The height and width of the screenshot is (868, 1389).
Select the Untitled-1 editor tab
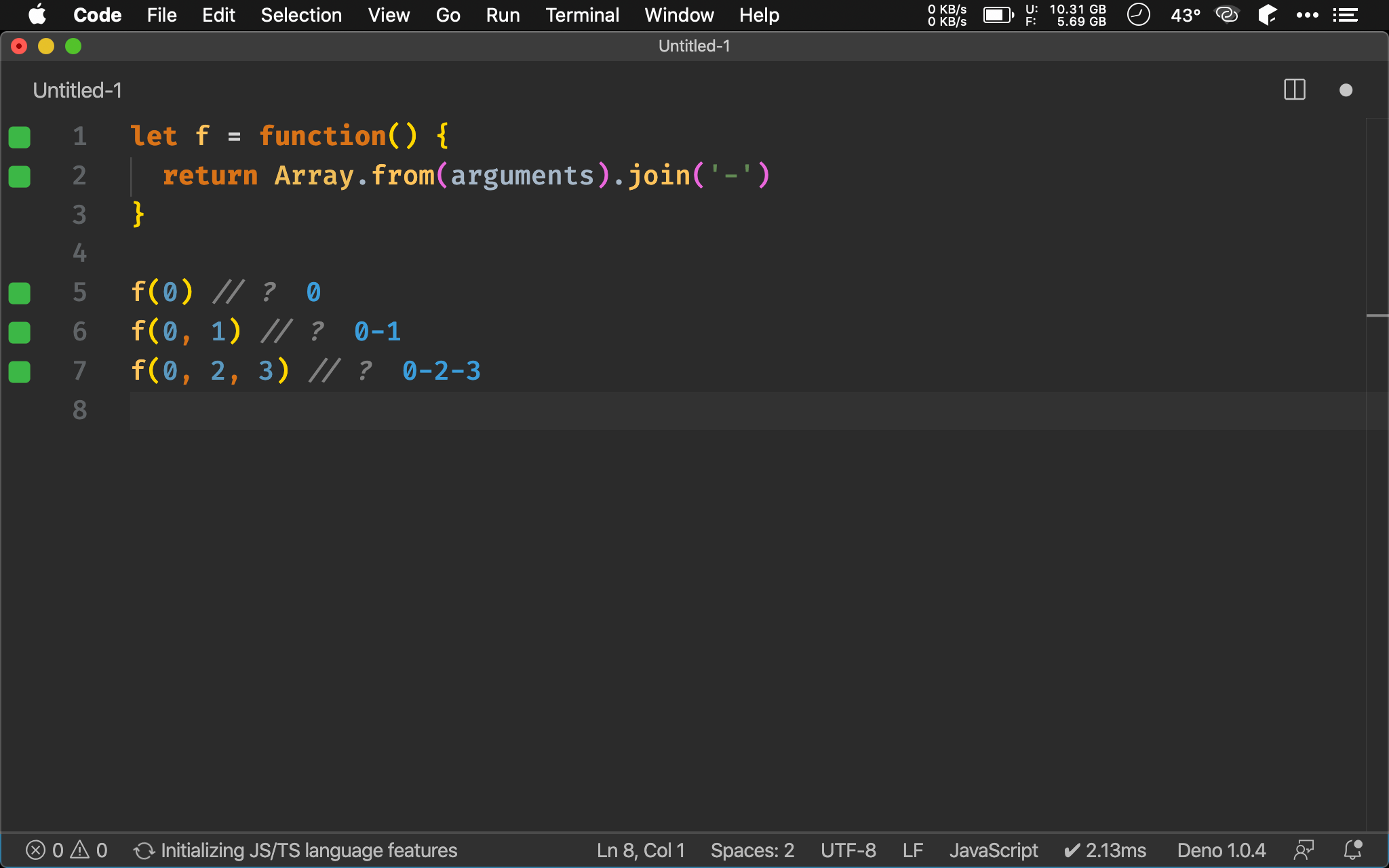[77, 90]
